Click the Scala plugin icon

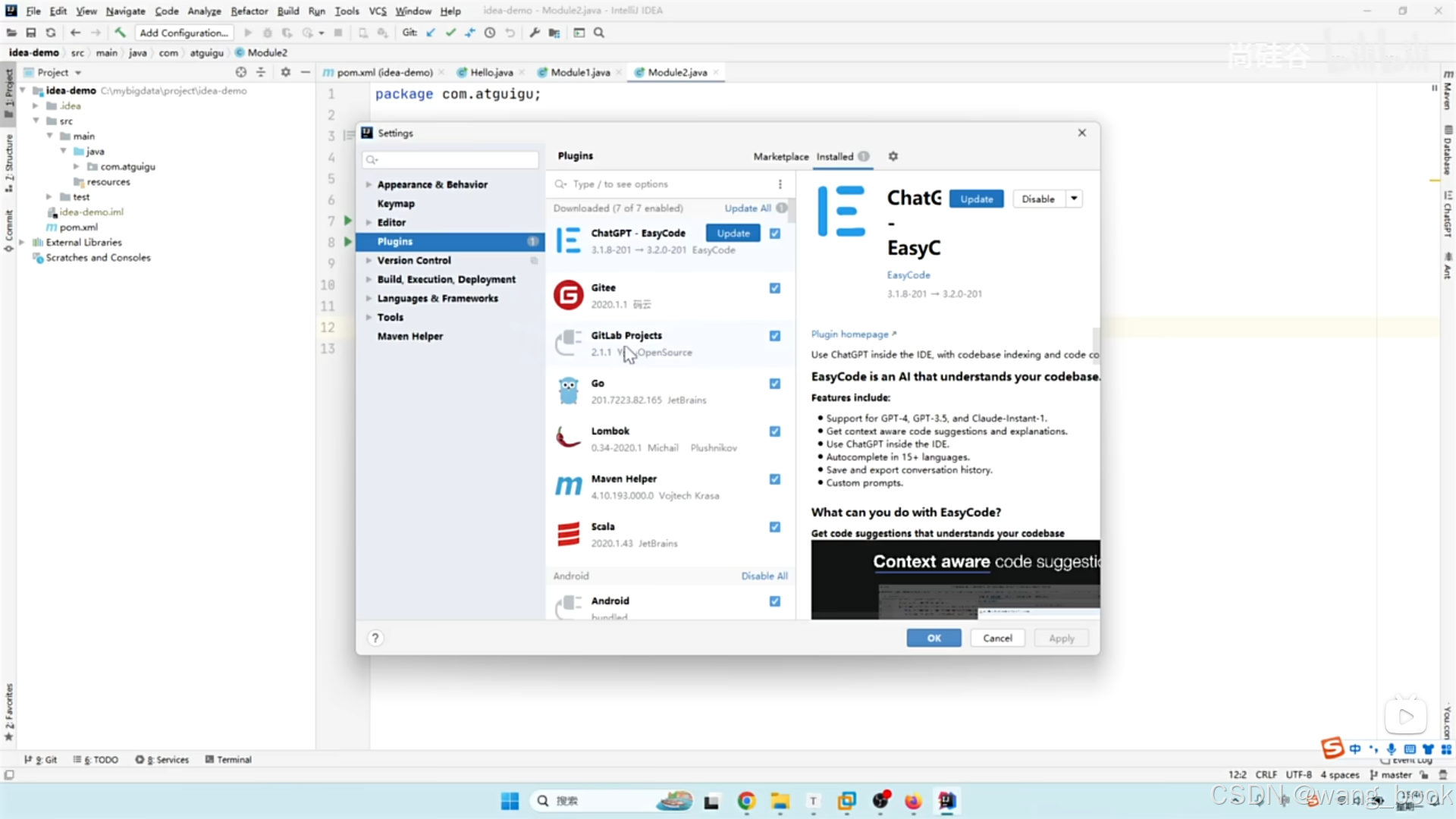[x=567, y=533]
